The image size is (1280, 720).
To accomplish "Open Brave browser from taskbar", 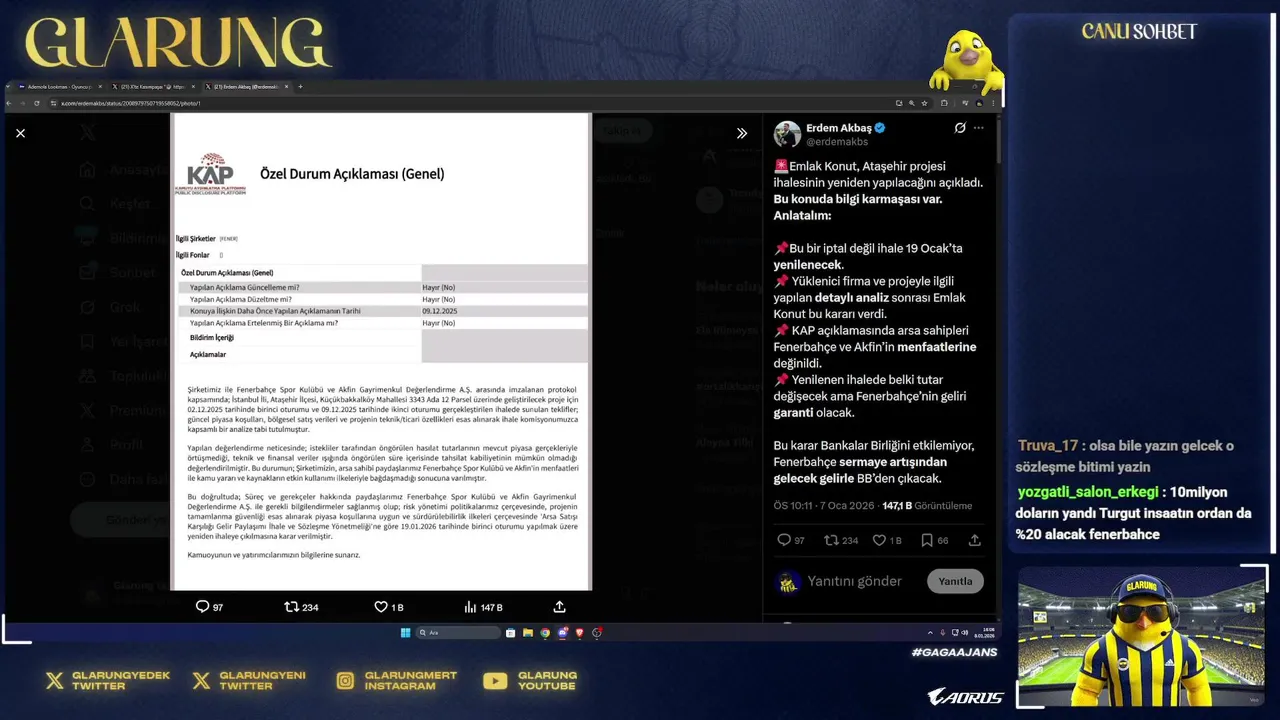I will [x=579, y=633].
